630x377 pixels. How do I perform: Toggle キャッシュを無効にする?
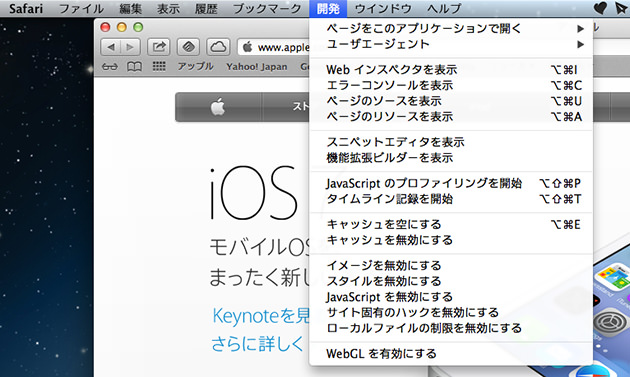(x=451, y=240)
